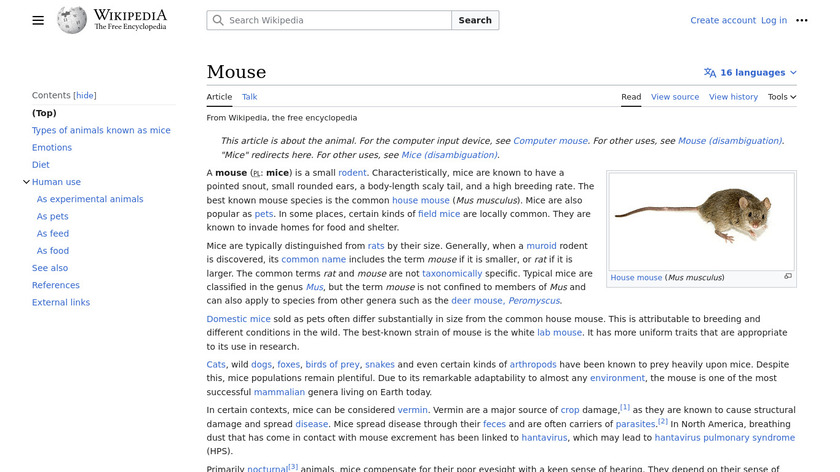The height and width of the screenshot is (472, 840).
Task: Open the Computer mouse link
Action: (x=550, y=141)
